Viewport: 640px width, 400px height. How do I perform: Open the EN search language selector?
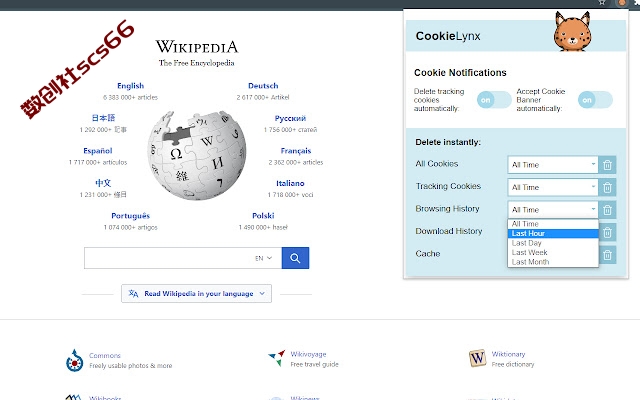point(263,258)
